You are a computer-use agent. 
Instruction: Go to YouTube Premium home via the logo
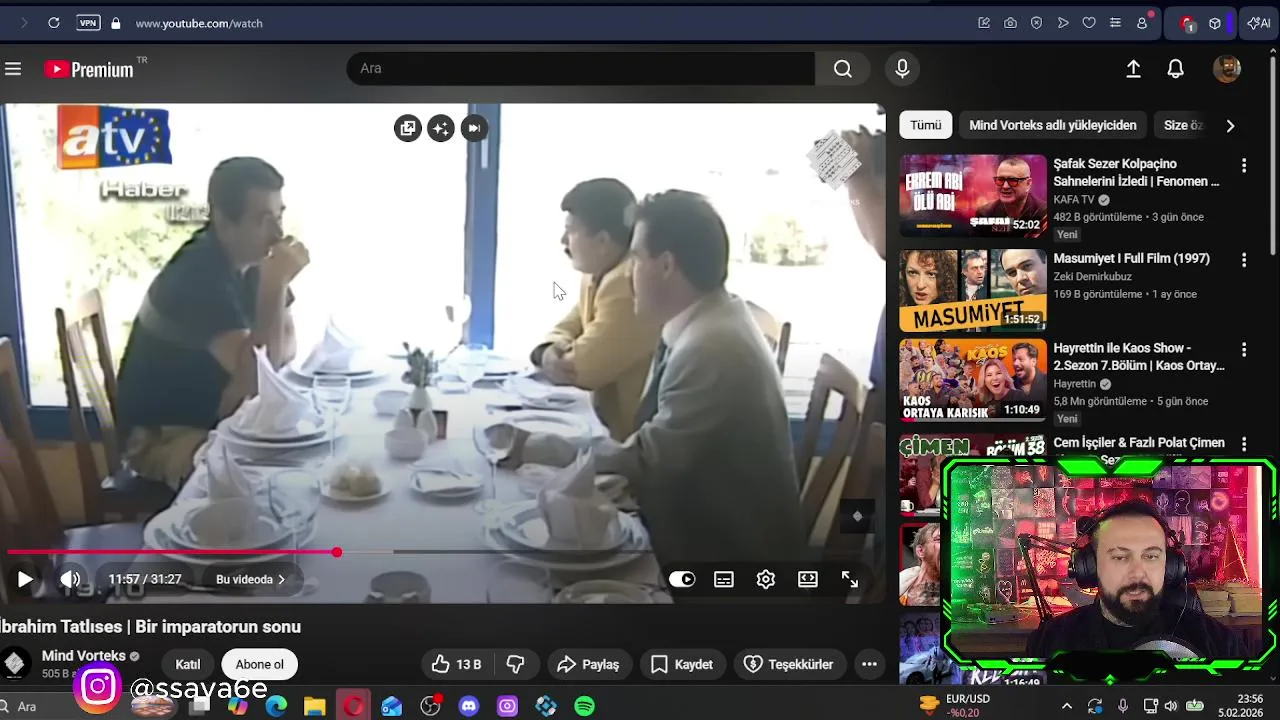coord(89,69)
